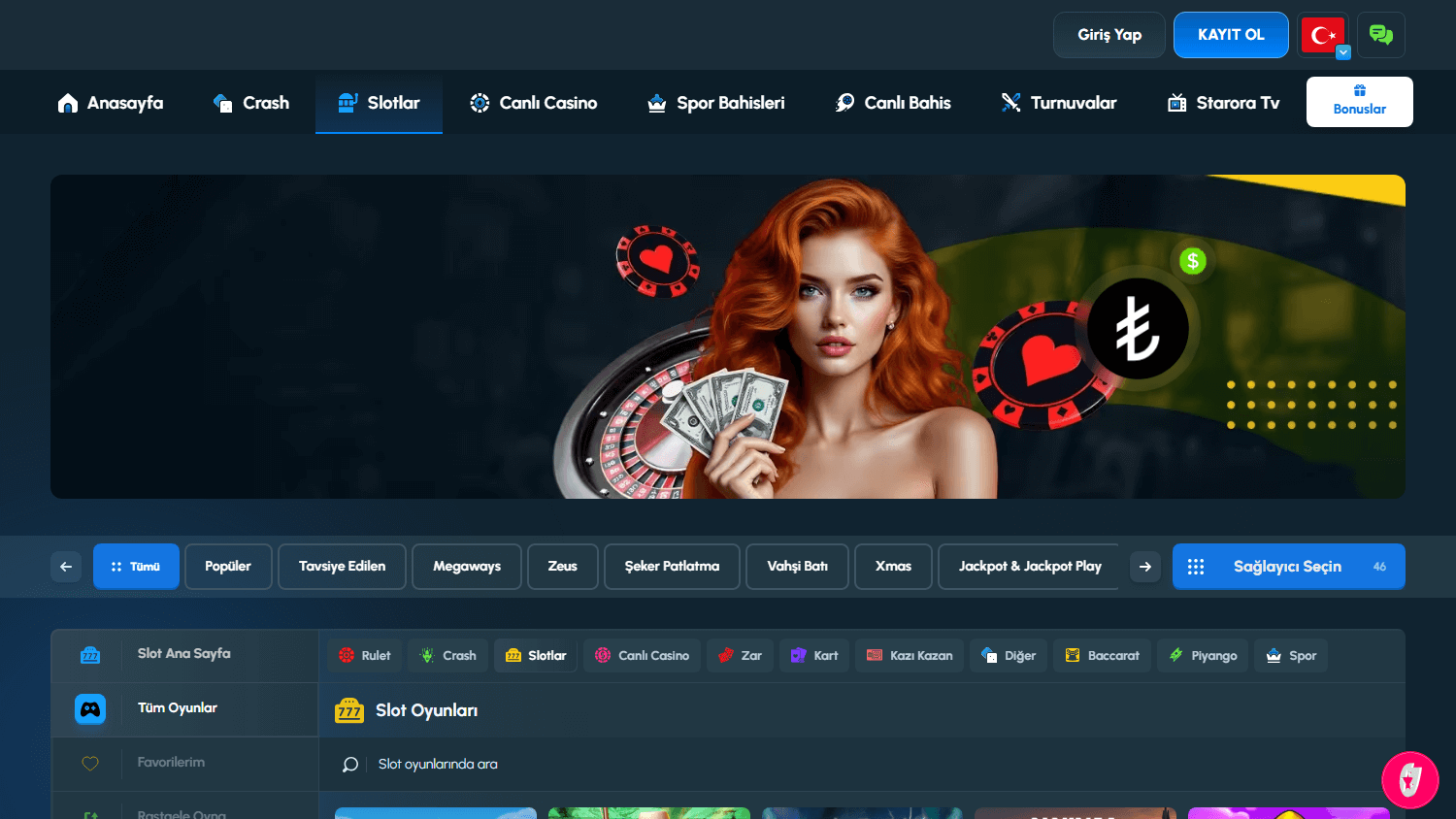Click the Kazı Kazan scratch card icon

click(x=872, y=655)
